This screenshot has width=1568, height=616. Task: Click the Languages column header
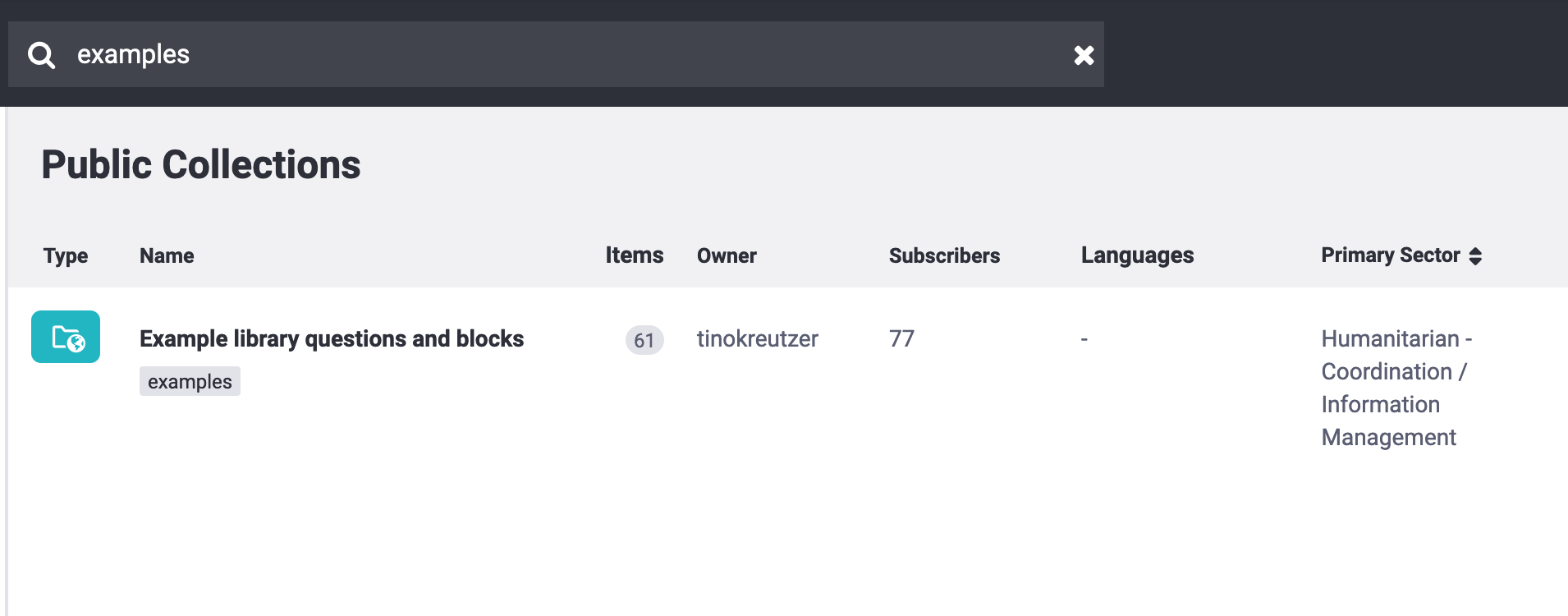[1137, 255]
